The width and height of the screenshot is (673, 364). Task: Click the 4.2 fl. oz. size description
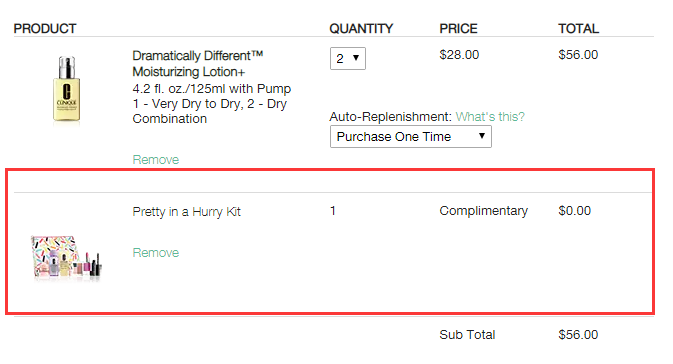(x=212, y=89)
